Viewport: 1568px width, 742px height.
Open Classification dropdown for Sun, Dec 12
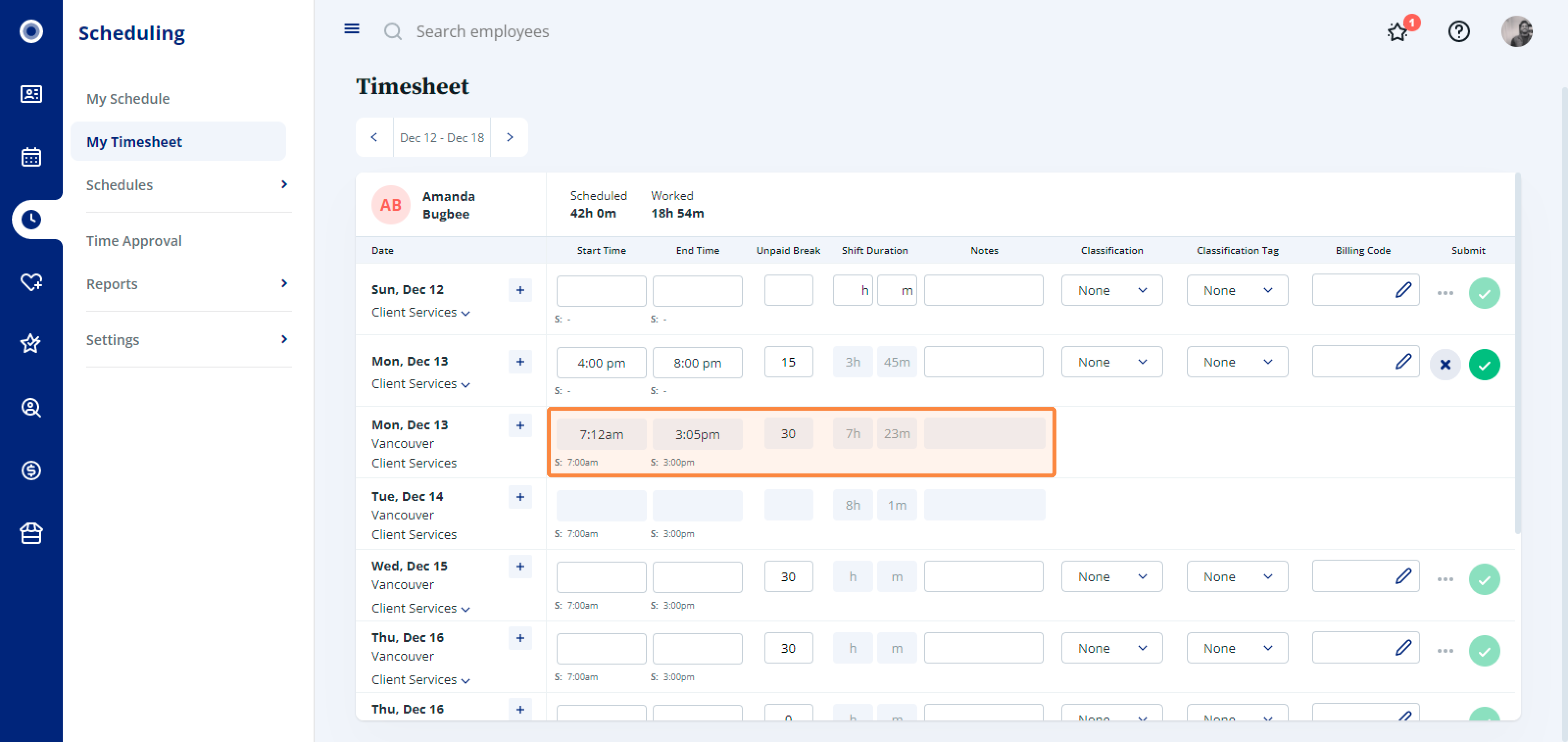(1111, 290)
